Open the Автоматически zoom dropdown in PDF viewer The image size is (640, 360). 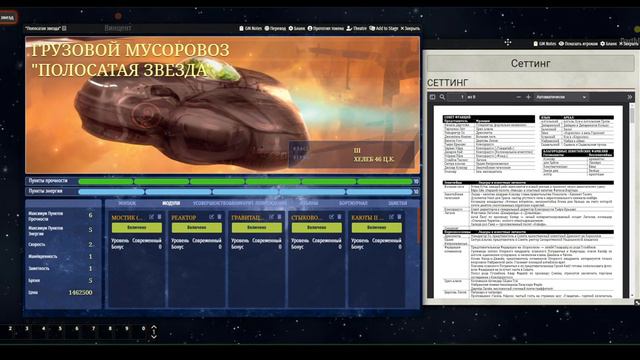(561, 97)
